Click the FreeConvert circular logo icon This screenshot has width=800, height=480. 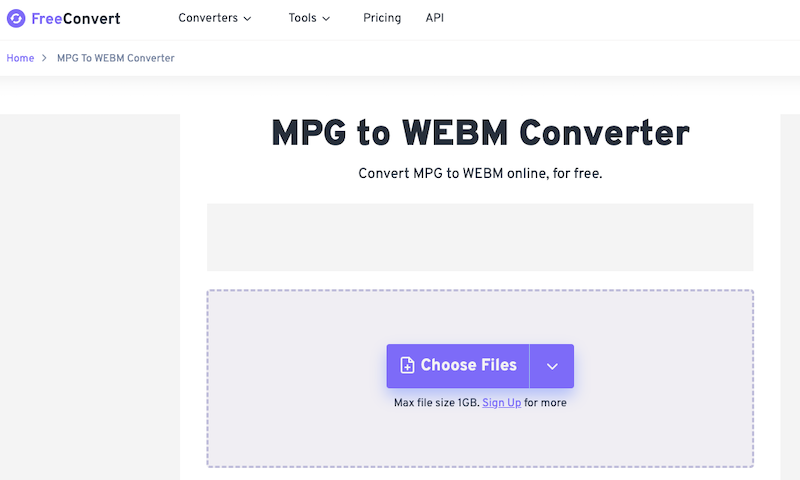17,18
